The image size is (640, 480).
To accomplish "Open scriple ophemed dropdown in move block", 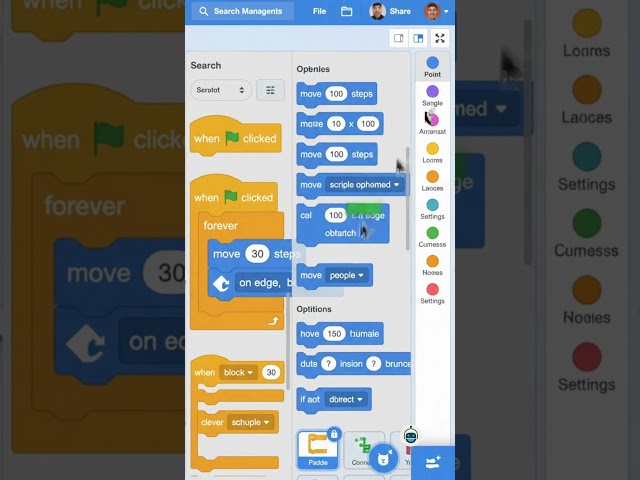I will [364, 185].
